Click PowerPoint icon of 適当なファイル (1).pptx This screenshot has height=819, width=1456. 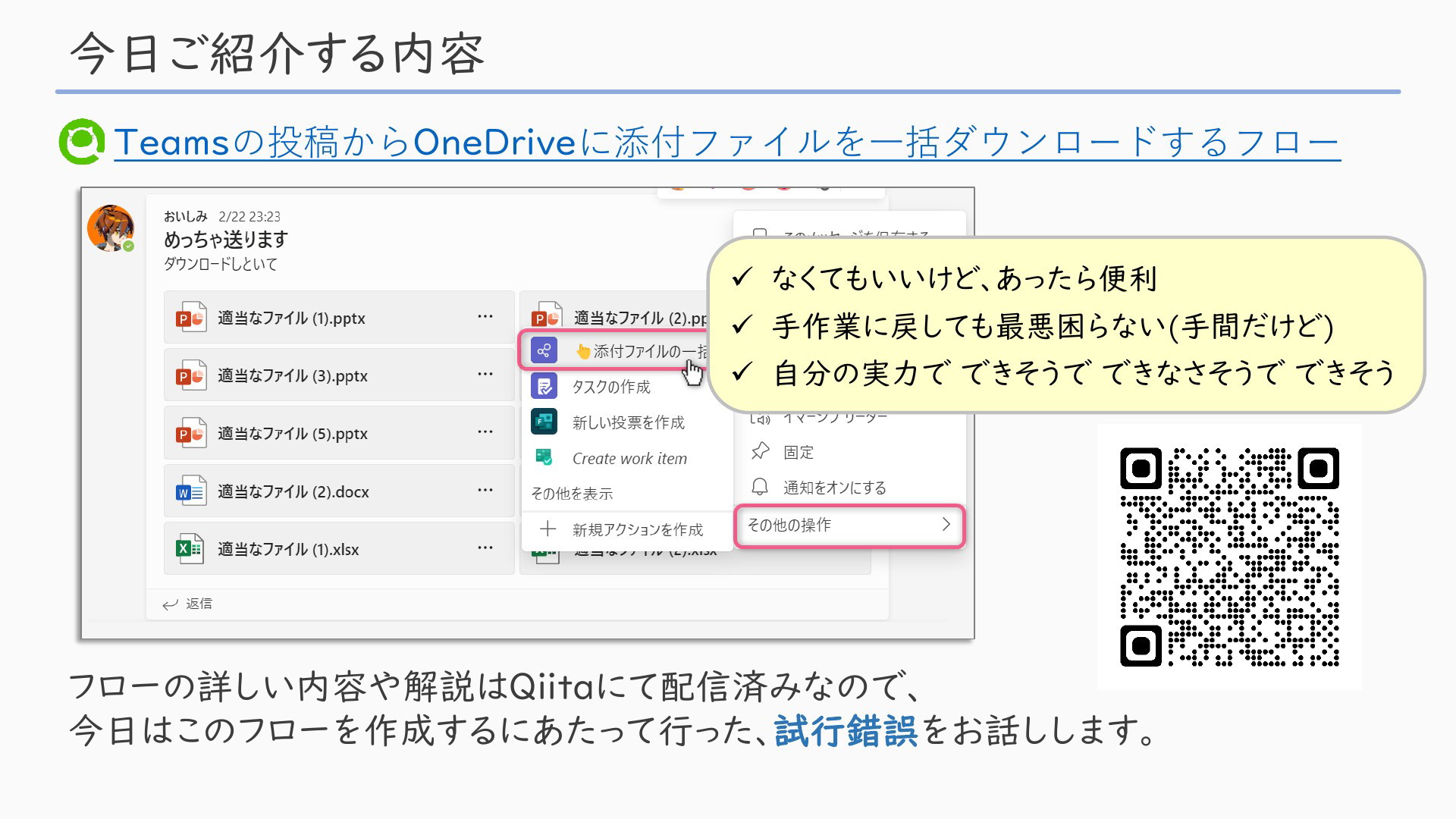coord(191,318)
